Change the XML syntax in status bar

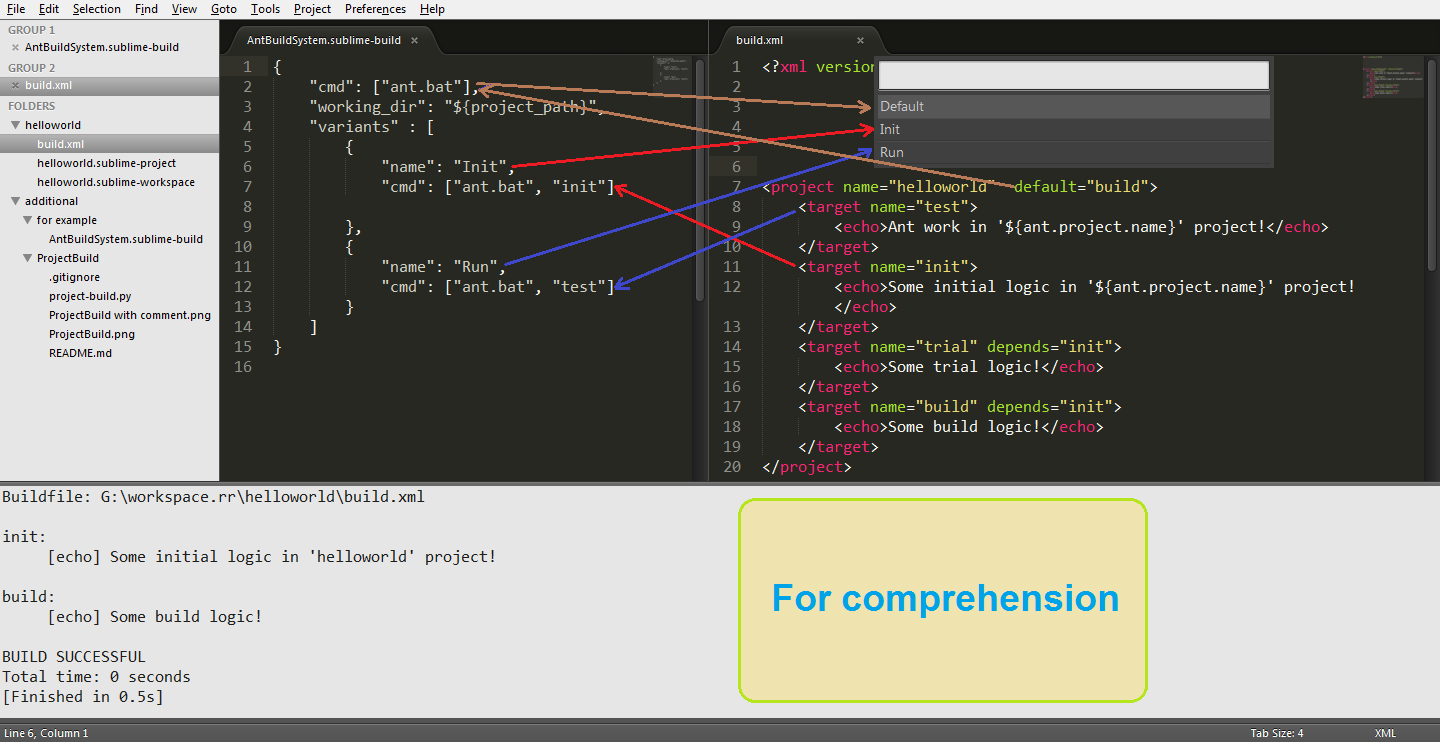point(1385,733)
